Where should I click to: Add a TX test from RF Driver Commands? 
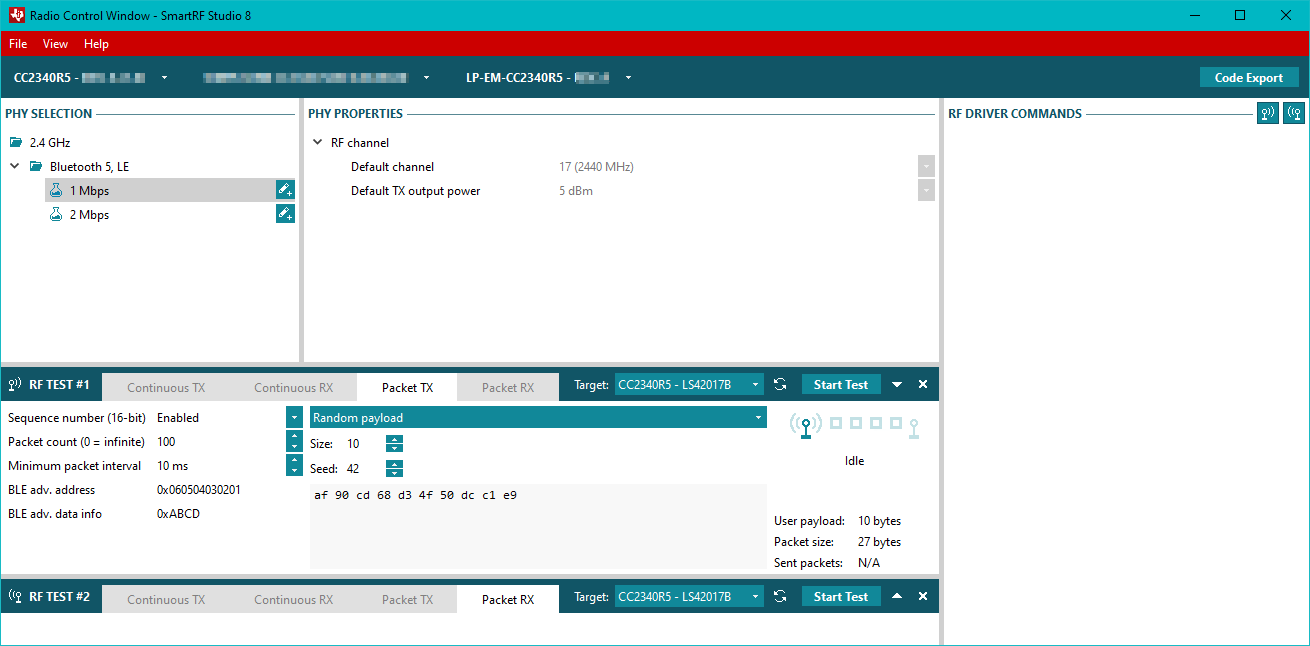[x=1267, y=114]
